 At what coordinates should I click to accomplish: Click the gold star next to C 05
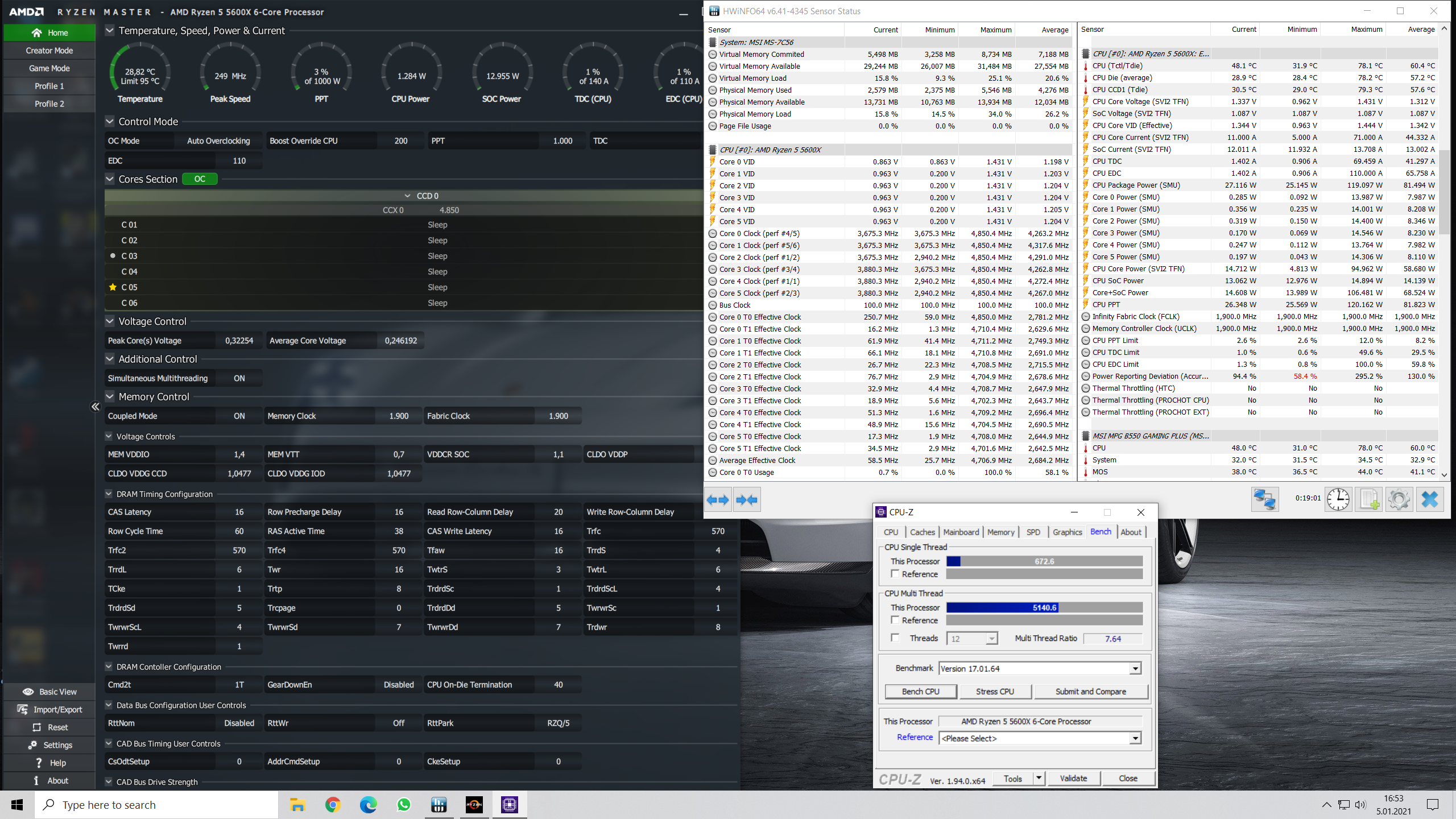pos(113,287)
